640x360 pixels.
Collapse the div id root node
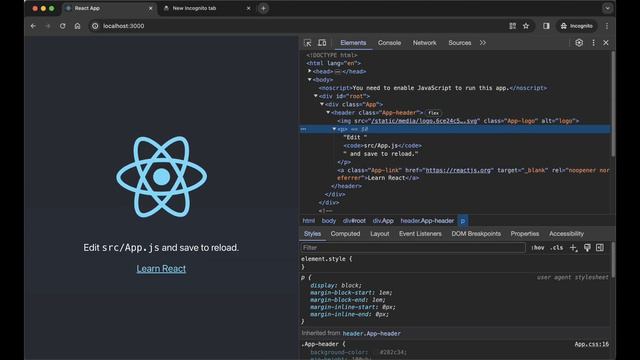[316, 96]
